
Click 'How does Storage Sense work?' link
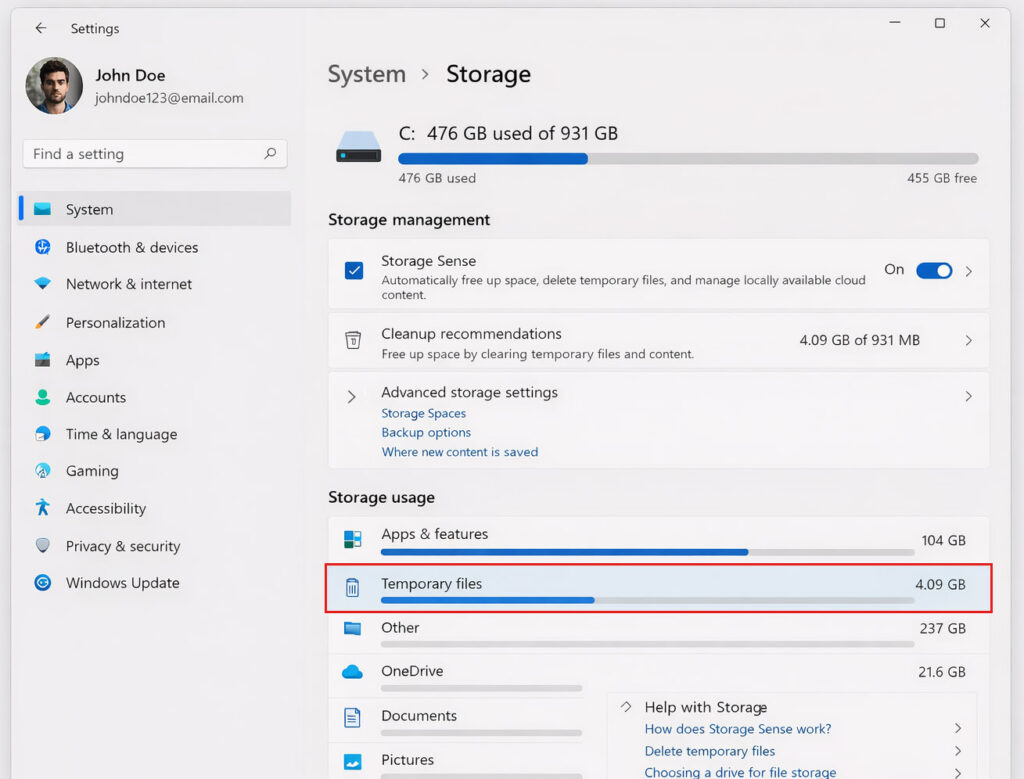click(x=738, y=729)
